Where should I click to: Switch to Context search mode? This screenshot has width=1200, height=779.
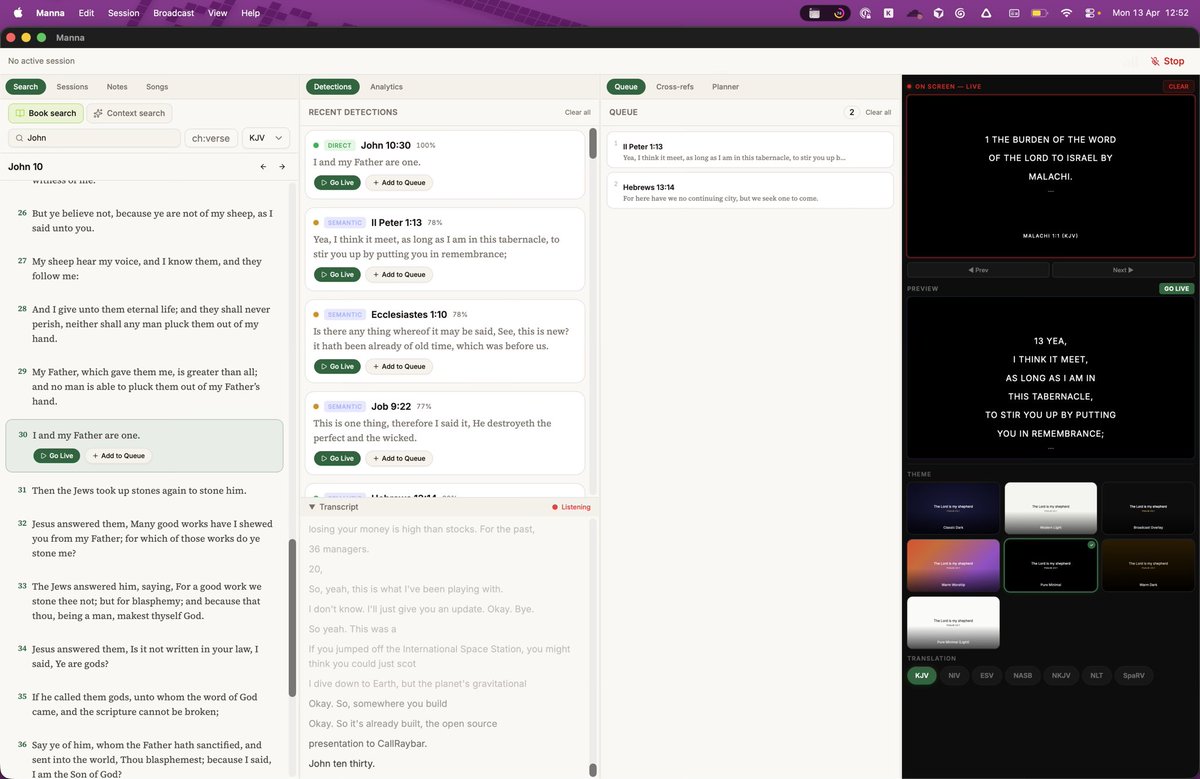(x=129, y=113)
